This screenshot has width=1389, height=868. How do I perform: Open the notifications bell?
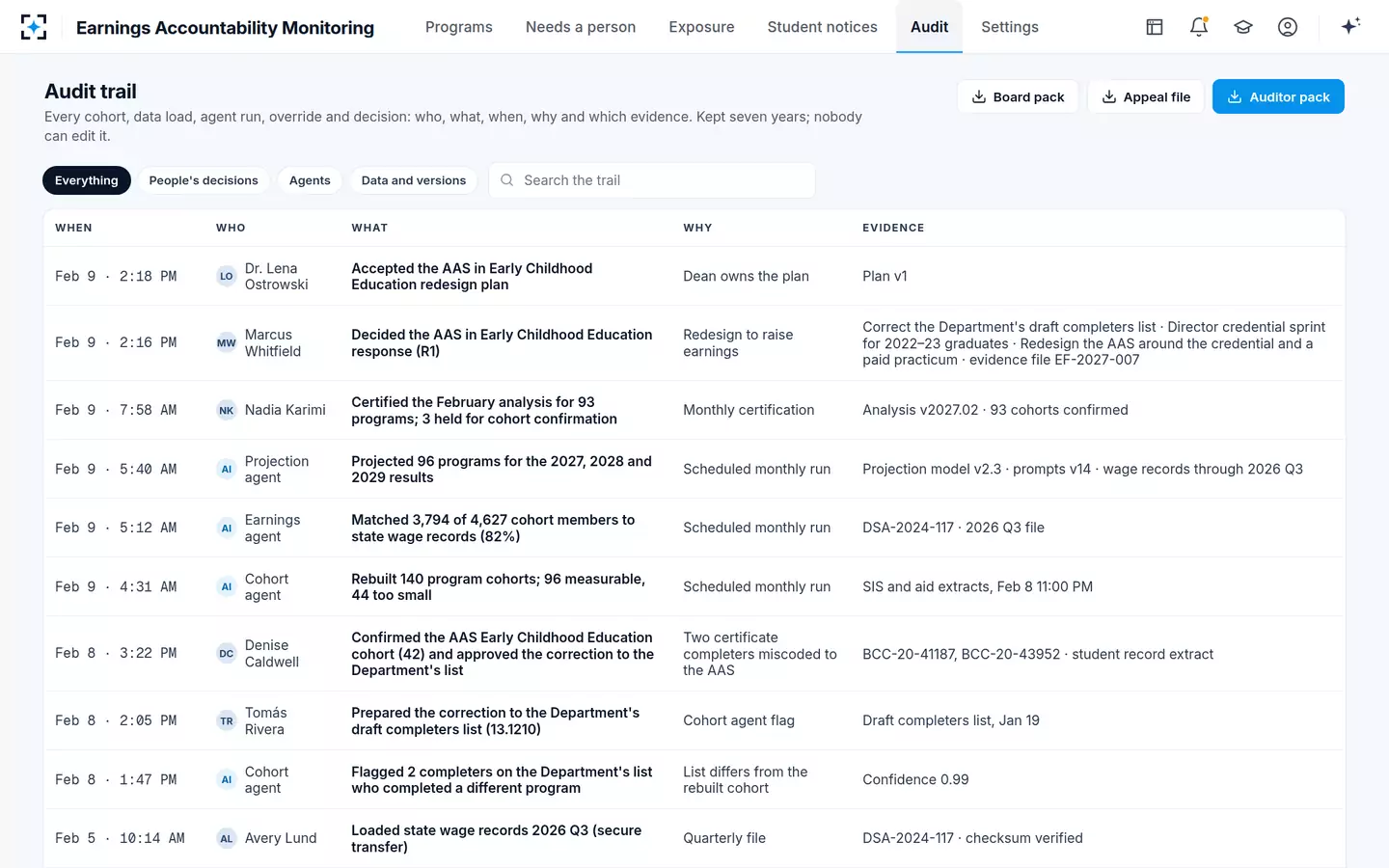coord(1199,27)
